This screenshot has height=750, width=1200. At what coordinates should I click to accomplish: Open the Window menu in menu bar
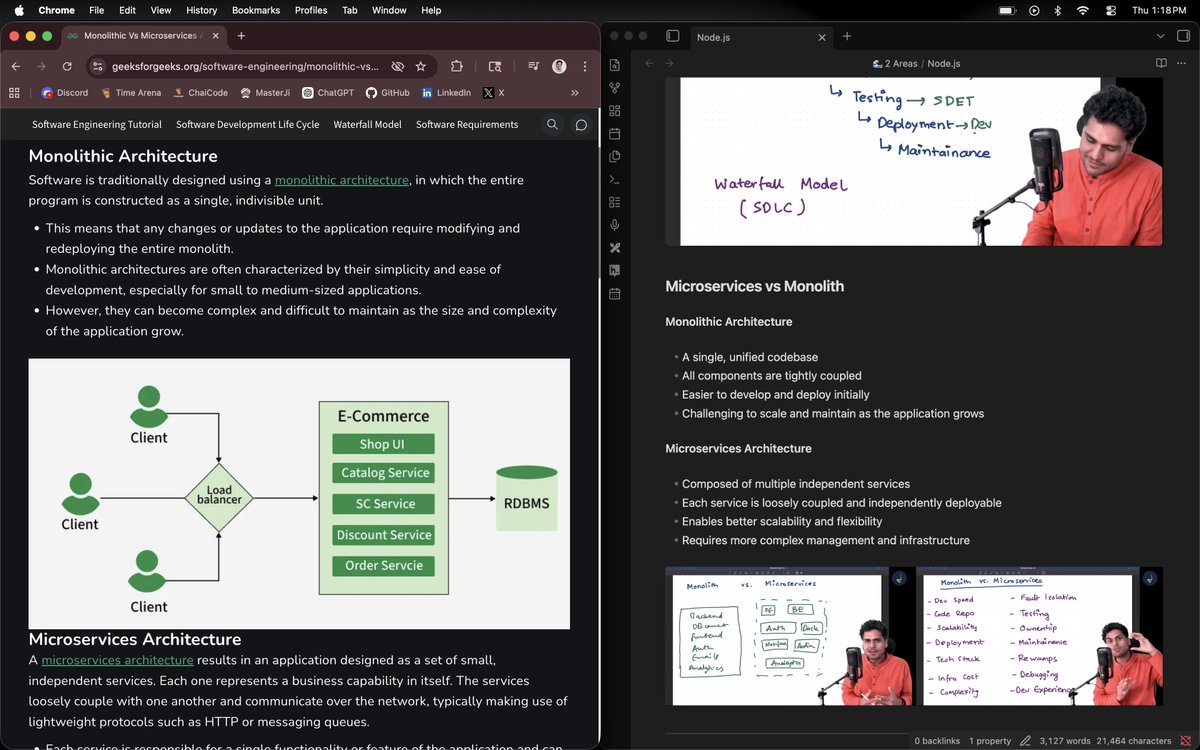[x=389, y=10]
